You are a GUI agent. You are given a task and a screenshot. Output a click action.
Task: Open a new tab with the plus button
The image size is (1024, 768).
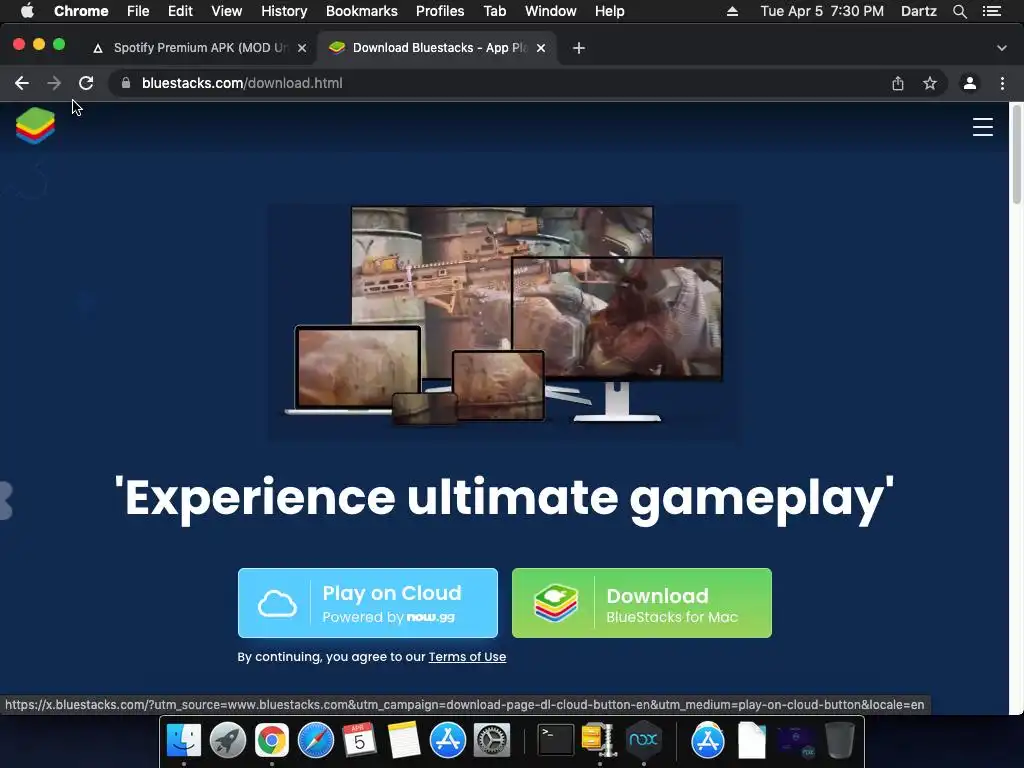pyautogui.click(x=579, y=48)
